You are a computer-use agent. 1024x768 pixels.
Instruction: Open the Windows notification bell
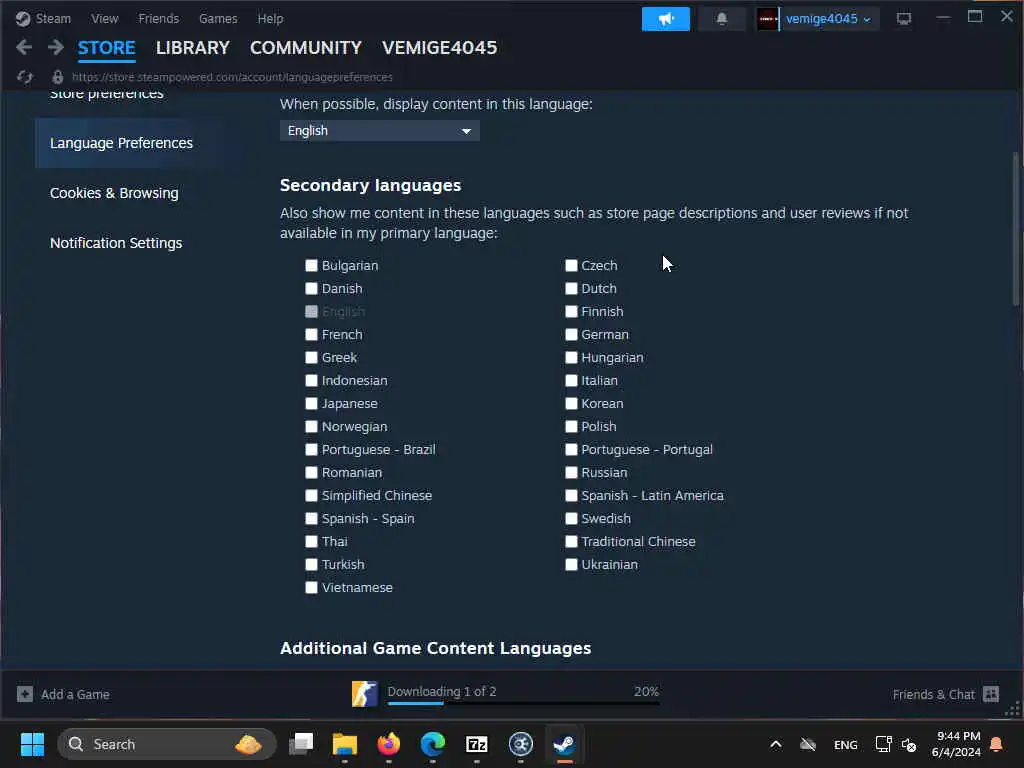[996, 744]
